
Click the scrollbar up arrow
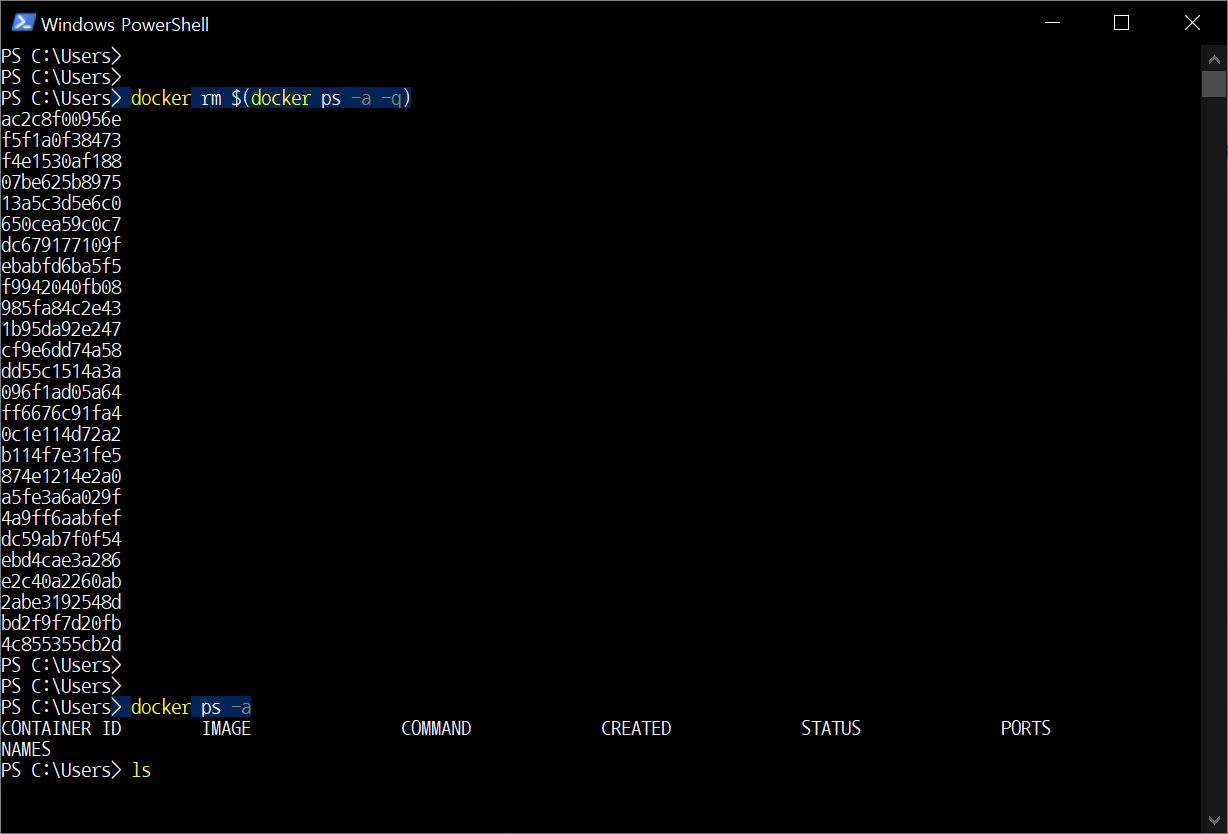(1214, 57)
